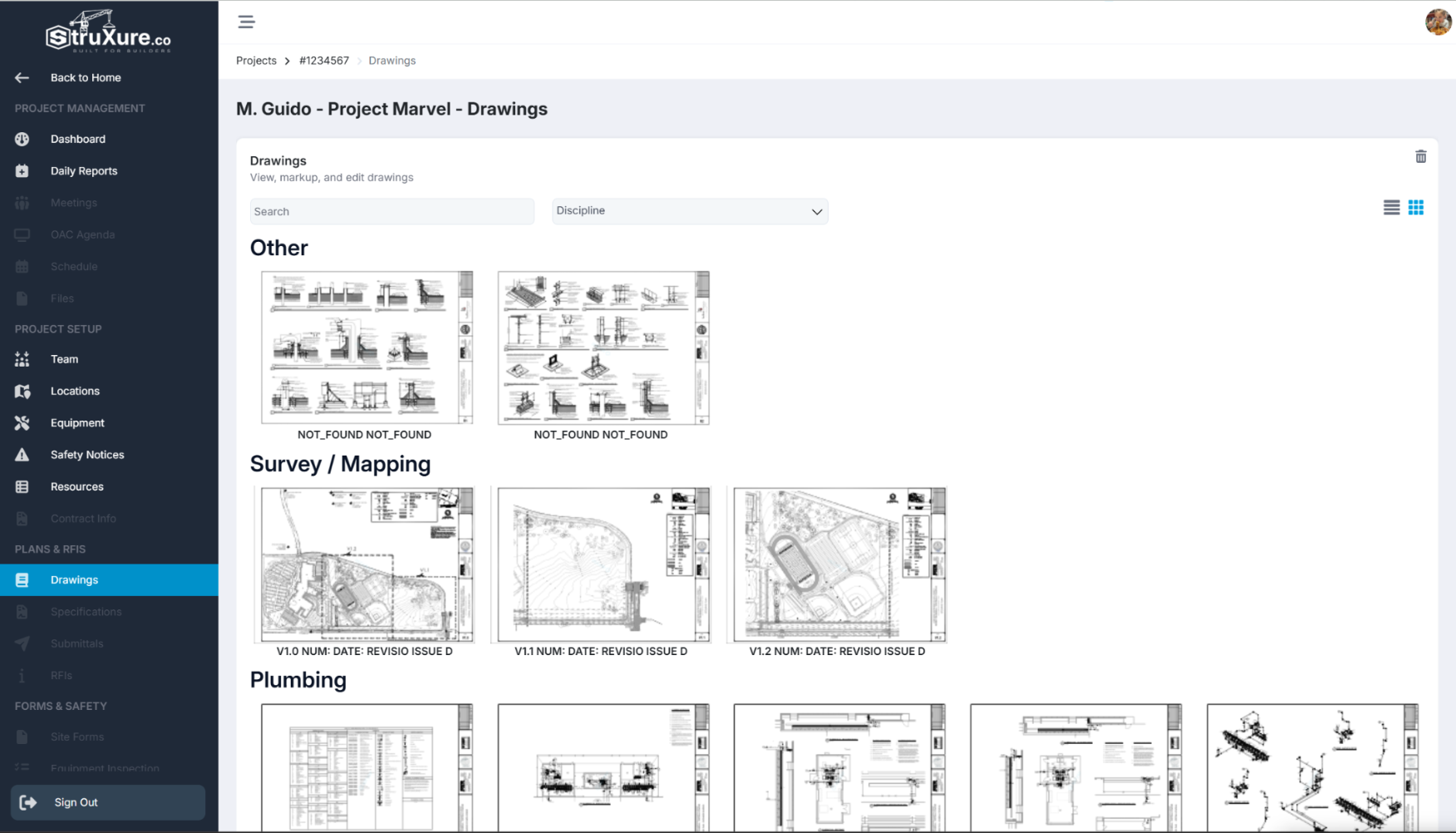The width and height of the screenshot is (1456, 833).
Task: Toggle the hamburger navigation menu
Action: point(246,22)
